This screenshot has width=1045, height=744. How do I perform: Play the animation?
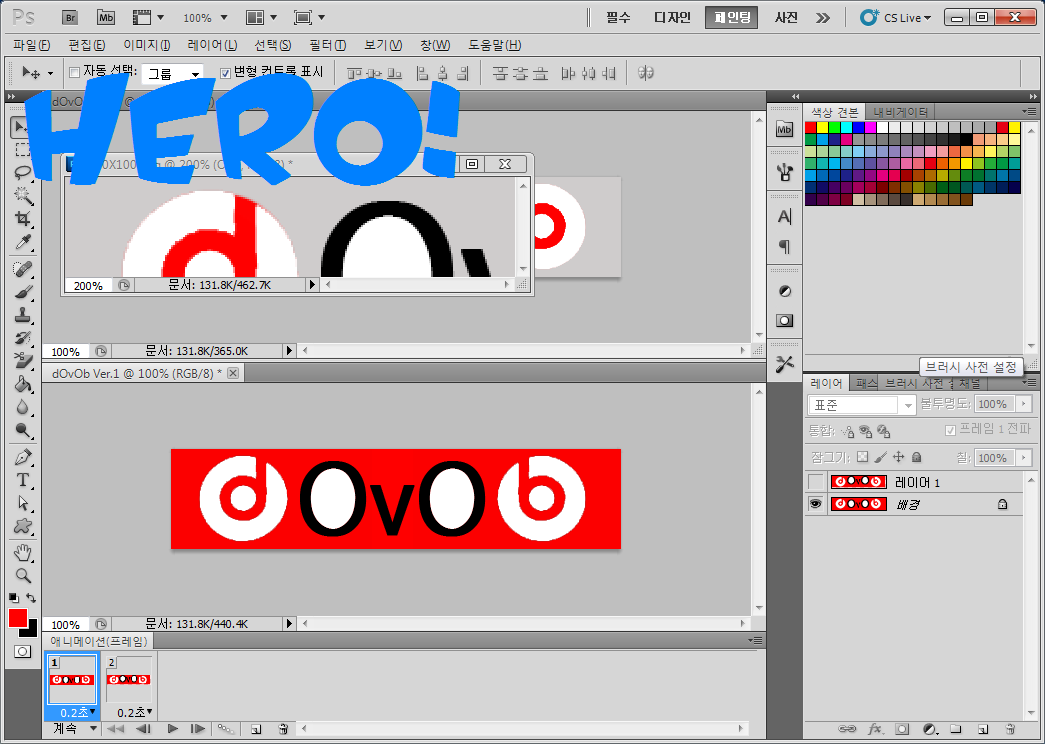pos(173,729)
